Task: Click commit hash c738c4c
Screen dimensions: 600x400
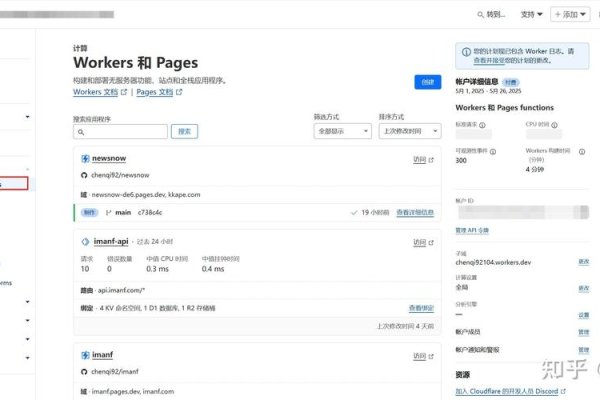Action: point(150,212)
